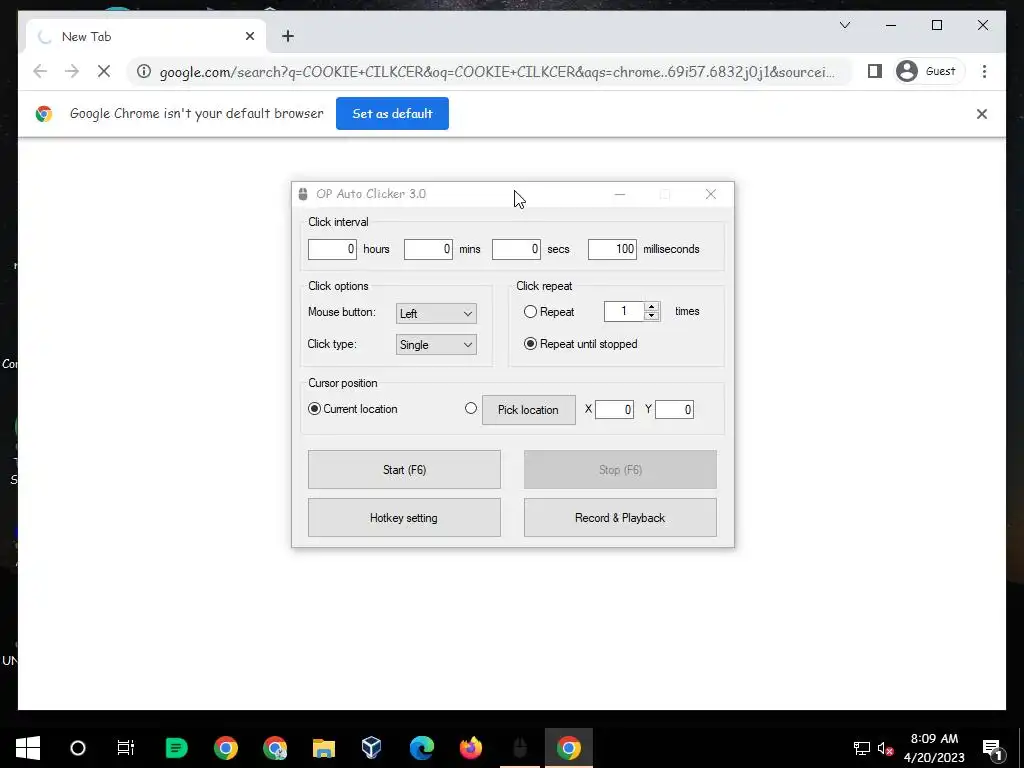Image resolution: width=1024 pixels, height=768 pixels.
Task: Click the milliseconds field showing 100
Action: (612, 249)
